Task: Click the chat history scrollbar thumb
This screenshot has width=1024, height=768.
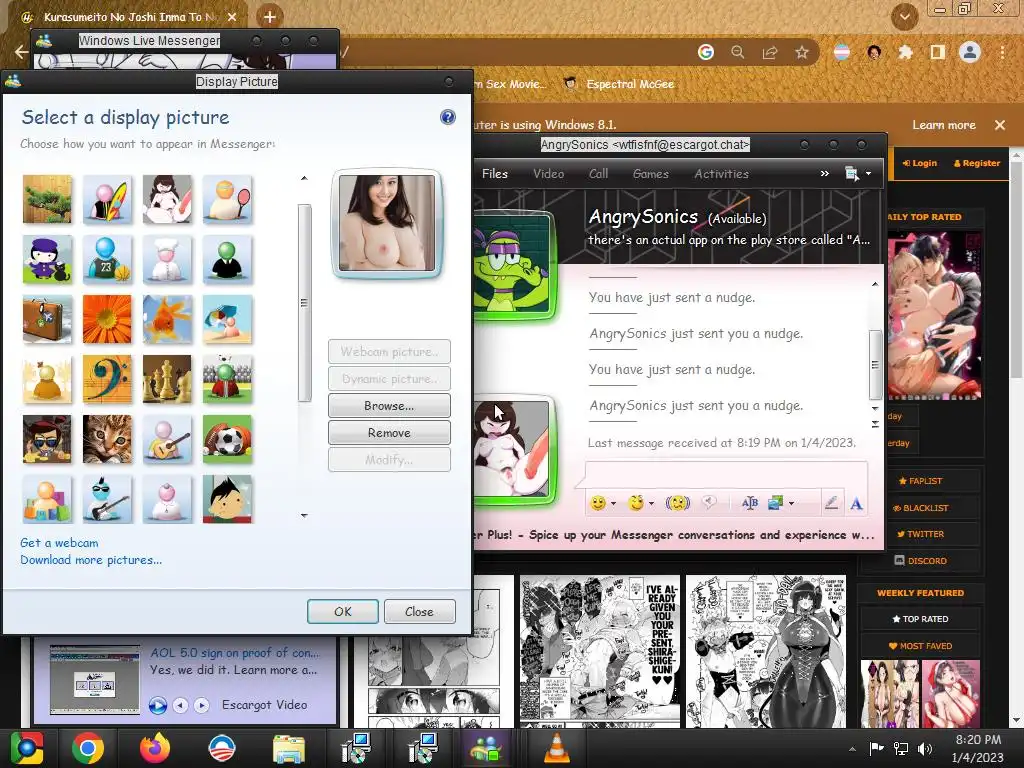Action: point(875,364)
